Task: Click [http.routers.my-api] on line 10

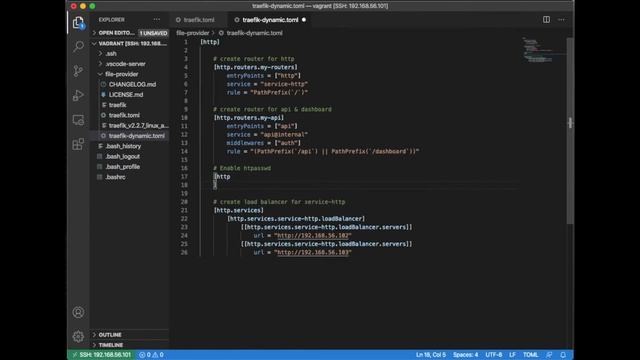Action: 249,118
